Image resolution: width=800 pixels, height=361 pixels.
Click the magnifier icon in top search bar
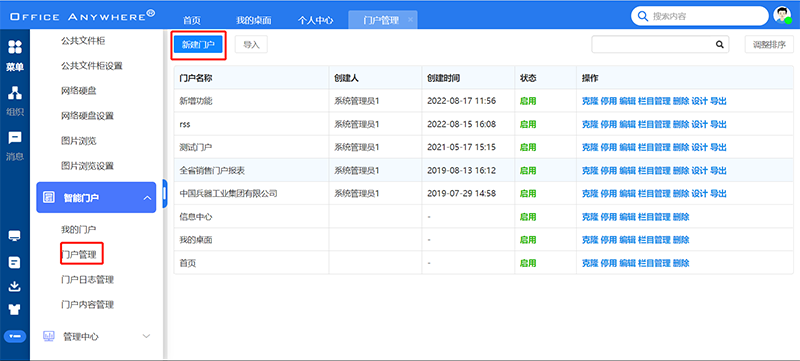point(643,16)
